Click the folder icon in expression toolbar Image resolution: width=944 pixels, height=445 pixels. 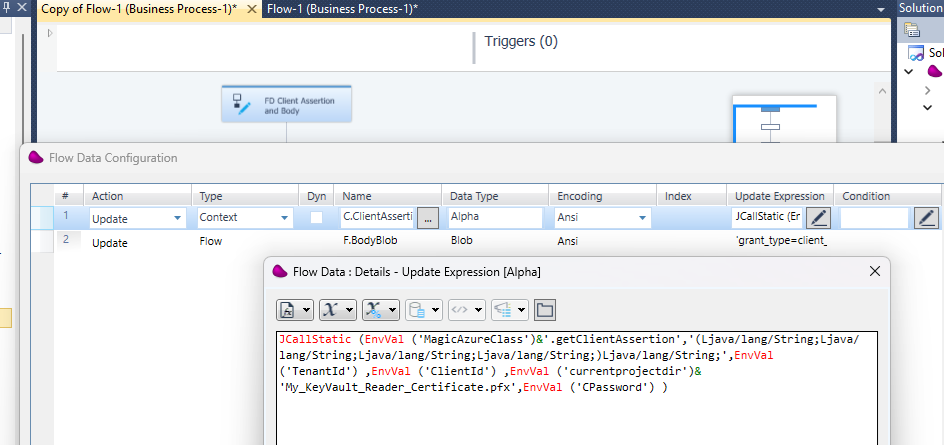pos(544,309)
